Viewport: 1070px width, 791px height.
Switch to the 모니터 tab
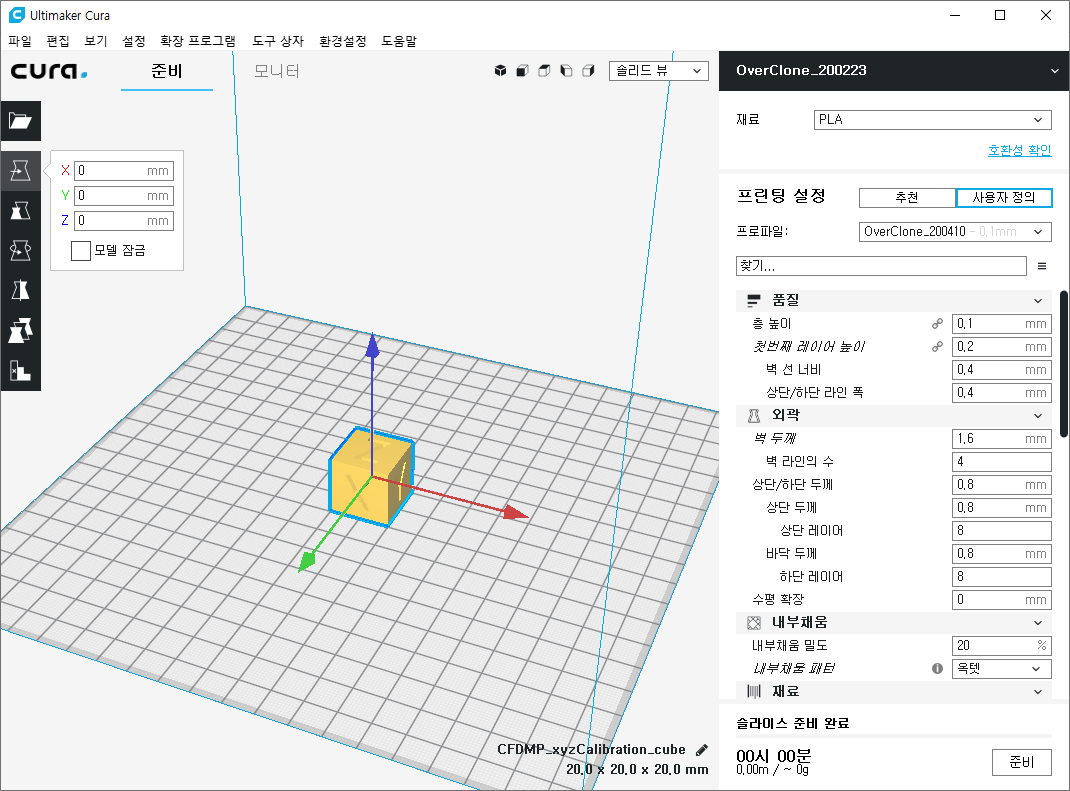pos(276,71)
